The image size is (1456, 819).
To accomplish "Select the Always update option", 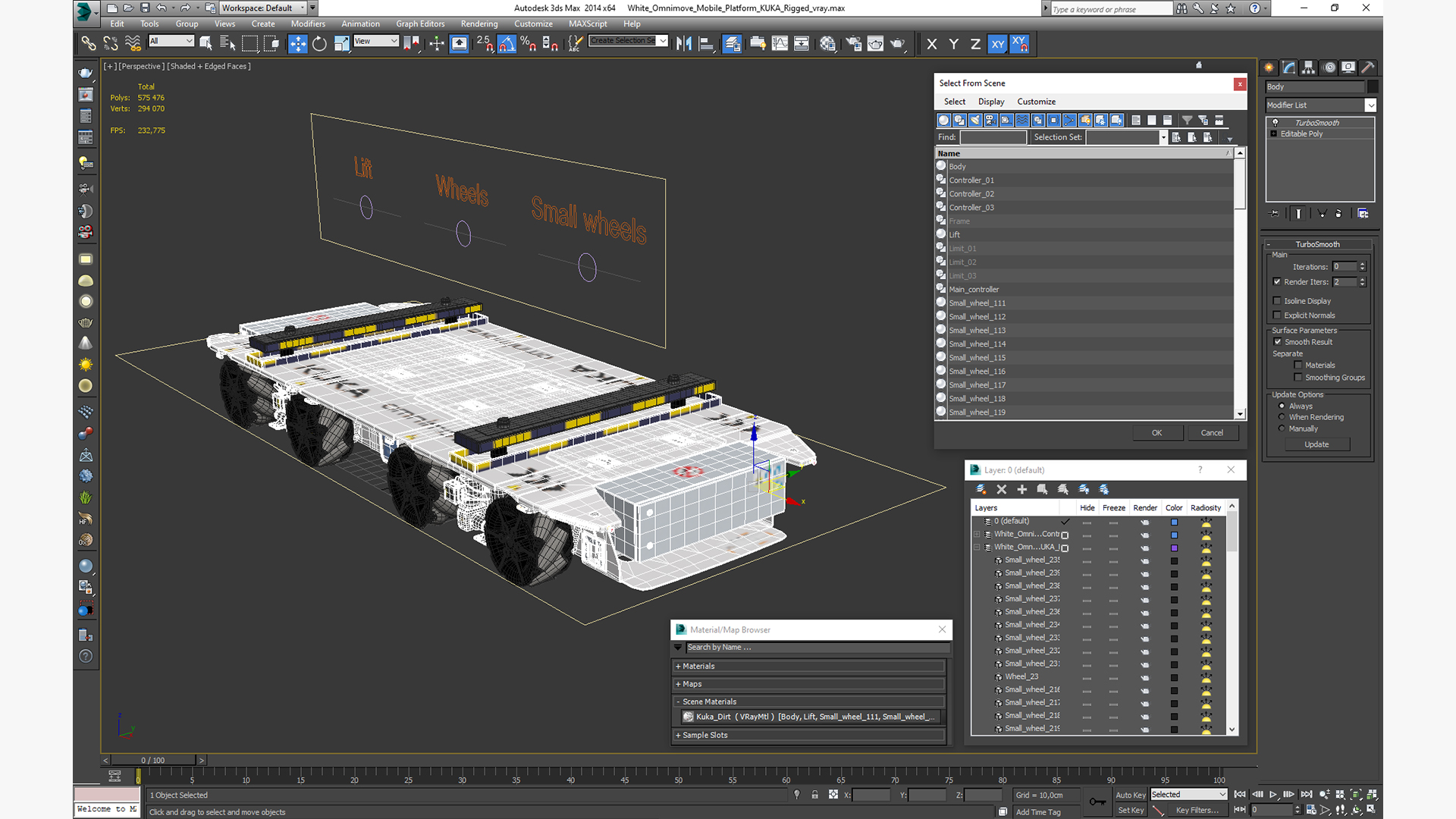I will [x=1282, y=406].
